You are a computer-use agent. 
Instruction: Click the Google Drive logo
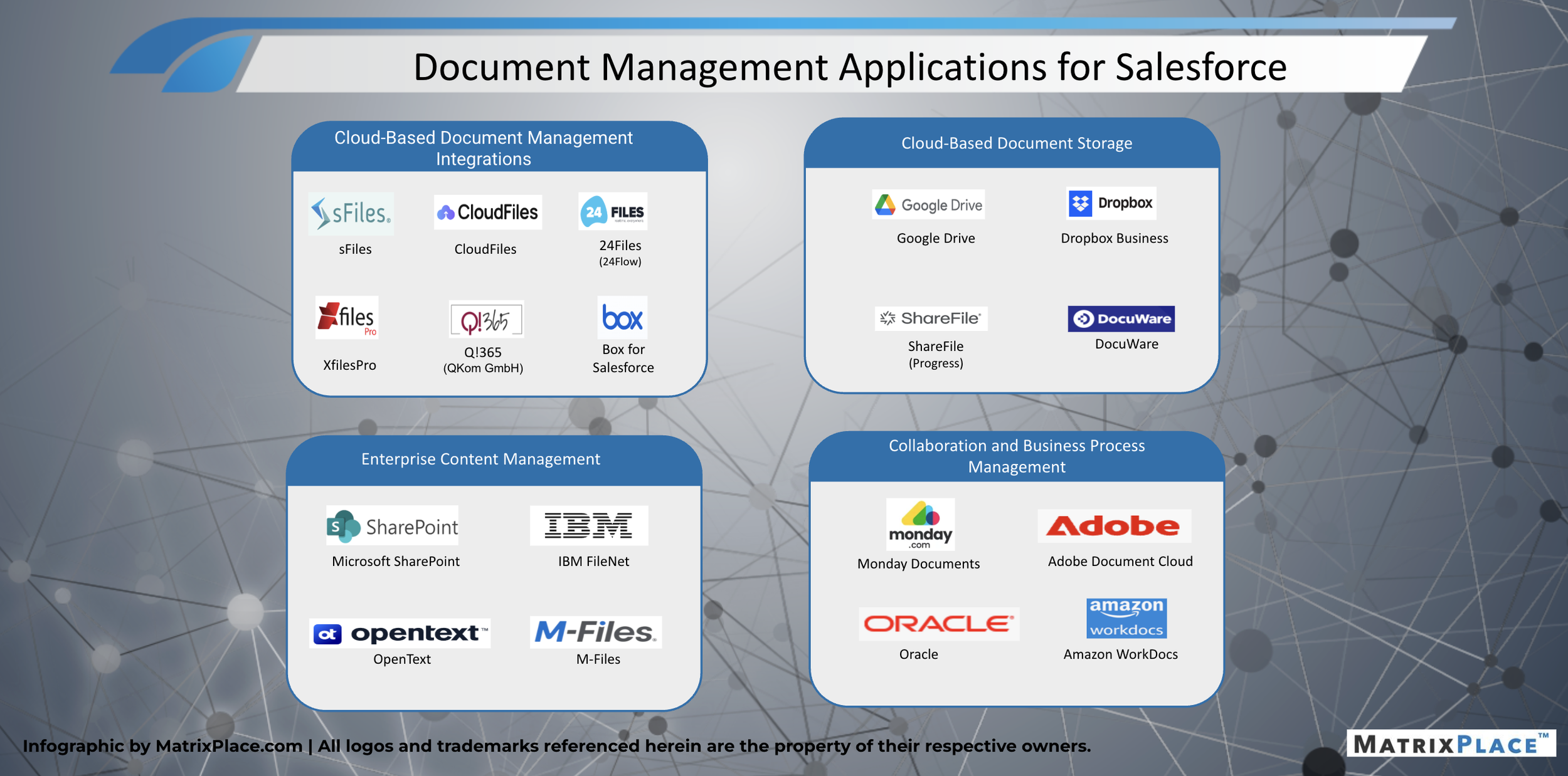(928, 204)
